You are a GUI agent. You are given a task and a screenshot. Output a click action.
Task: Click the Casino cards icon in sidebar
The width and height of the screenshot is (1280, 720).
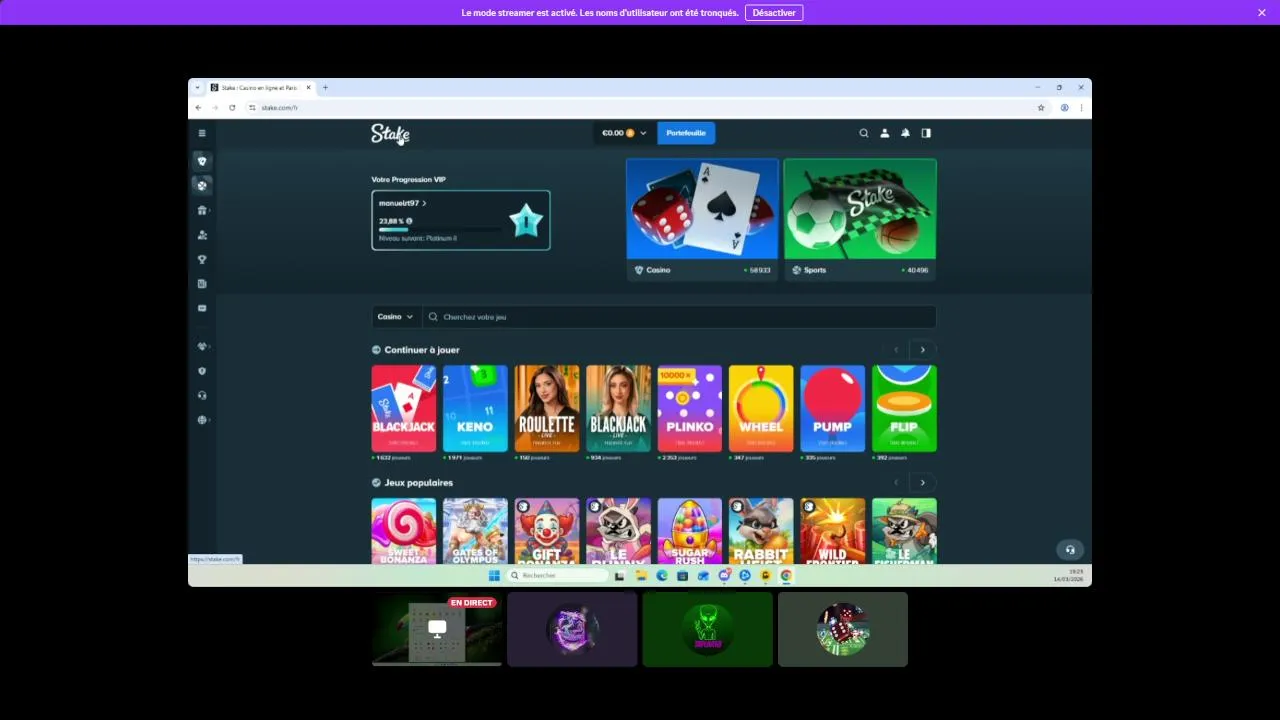click(x=202, y=161)
